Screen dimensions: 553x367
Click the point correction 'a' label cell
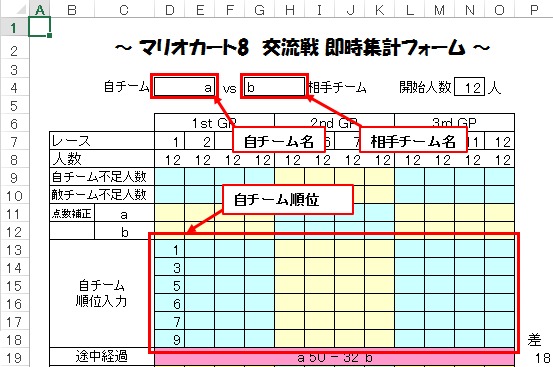(x=124, y=213)
